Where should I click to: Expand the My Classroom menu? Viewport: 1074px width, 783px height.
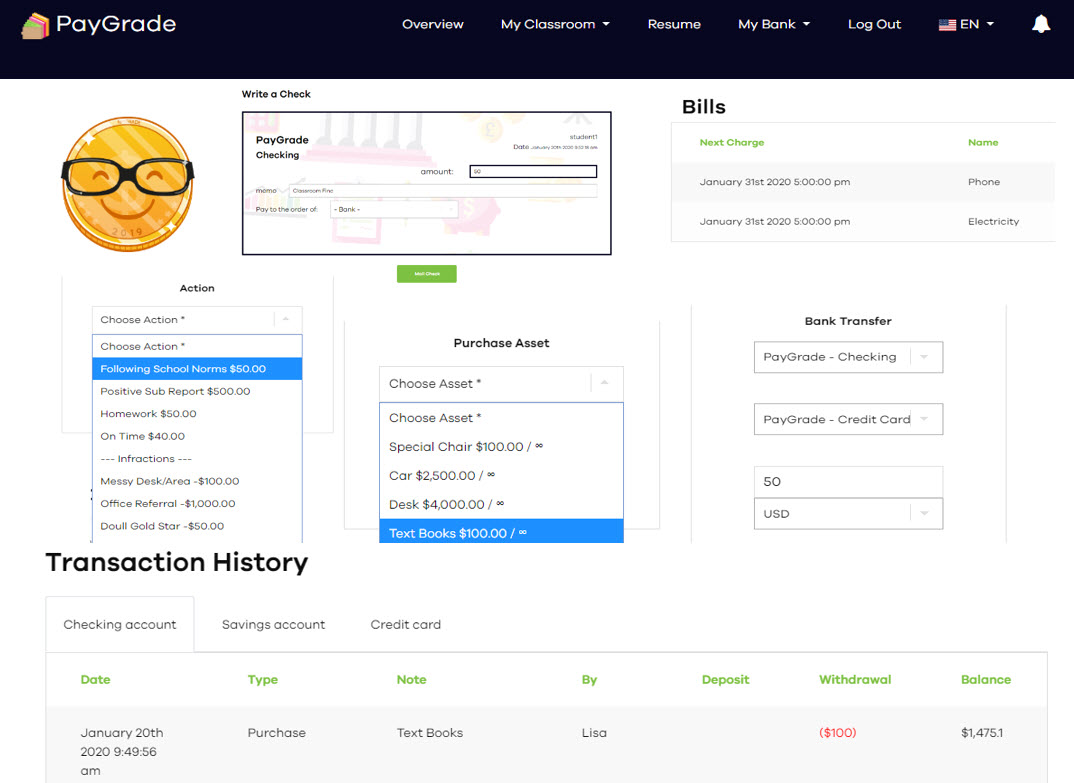tap(555, 24)
